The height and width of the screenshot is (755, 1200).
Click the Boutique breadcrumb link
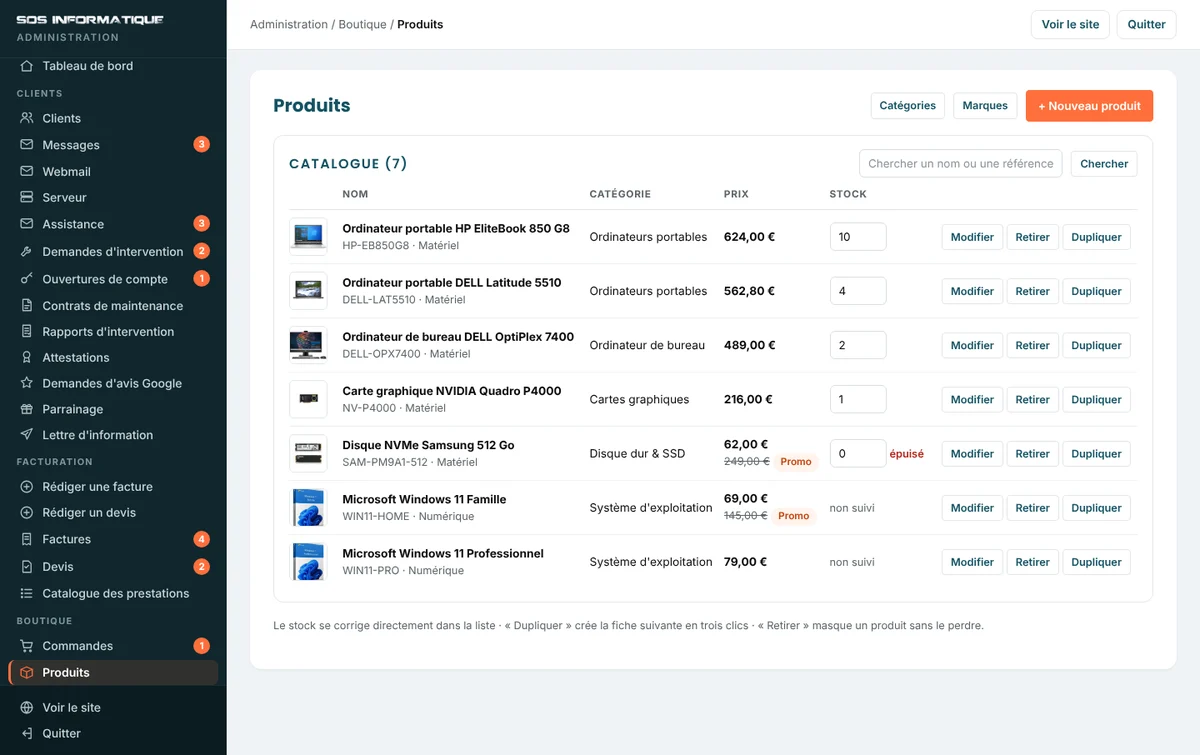362,25
